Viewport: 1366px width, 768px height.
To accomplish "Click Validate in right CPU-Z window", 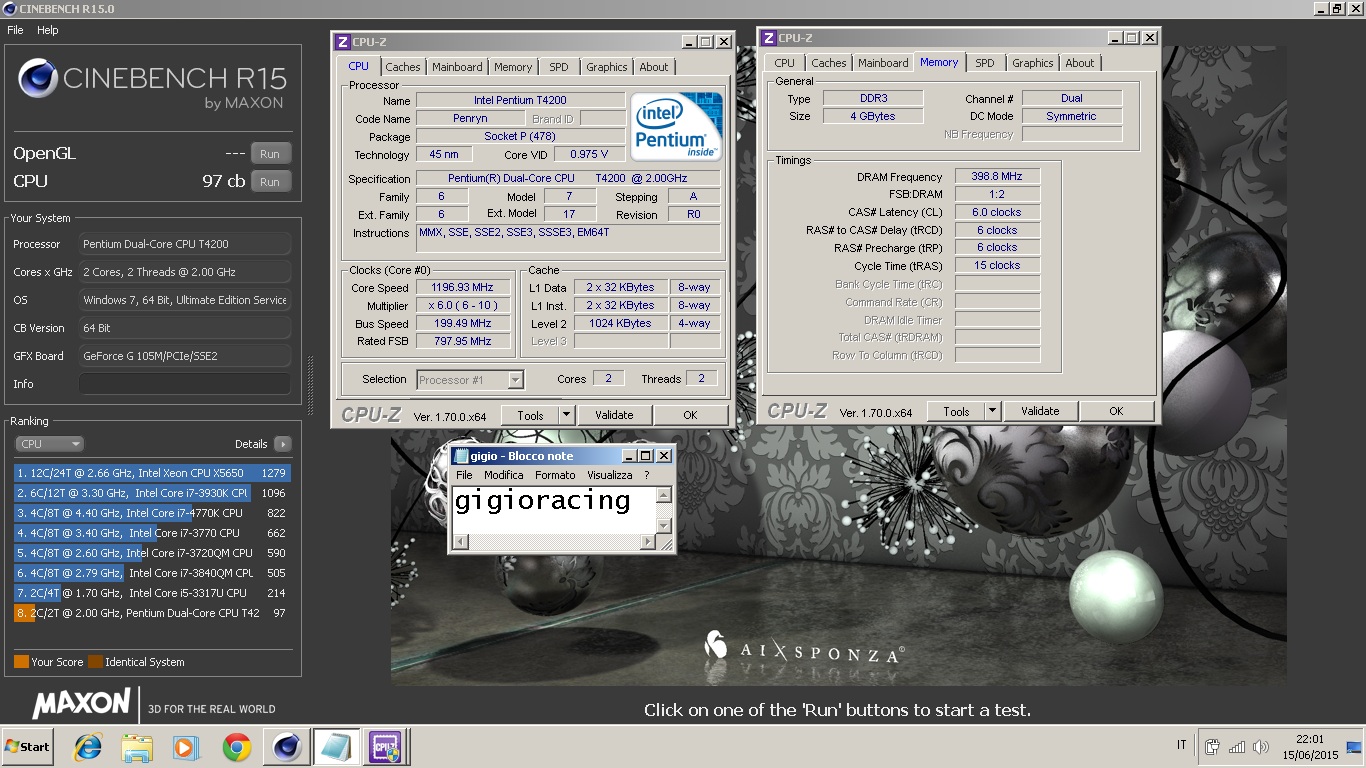I will pyautogui.click(x=1040, y=411).
